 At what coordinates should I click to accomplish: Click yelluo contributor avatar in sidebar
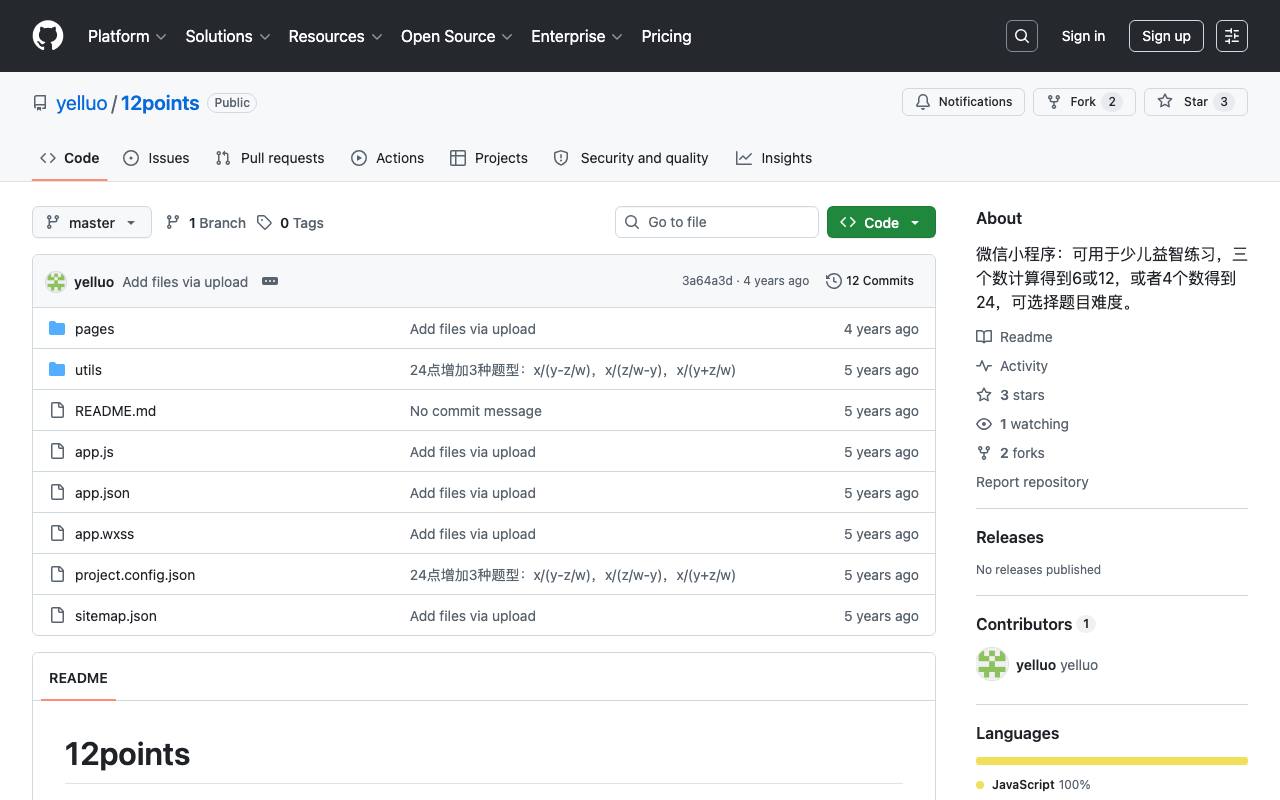pyautogui.click(x=992, y=664)
